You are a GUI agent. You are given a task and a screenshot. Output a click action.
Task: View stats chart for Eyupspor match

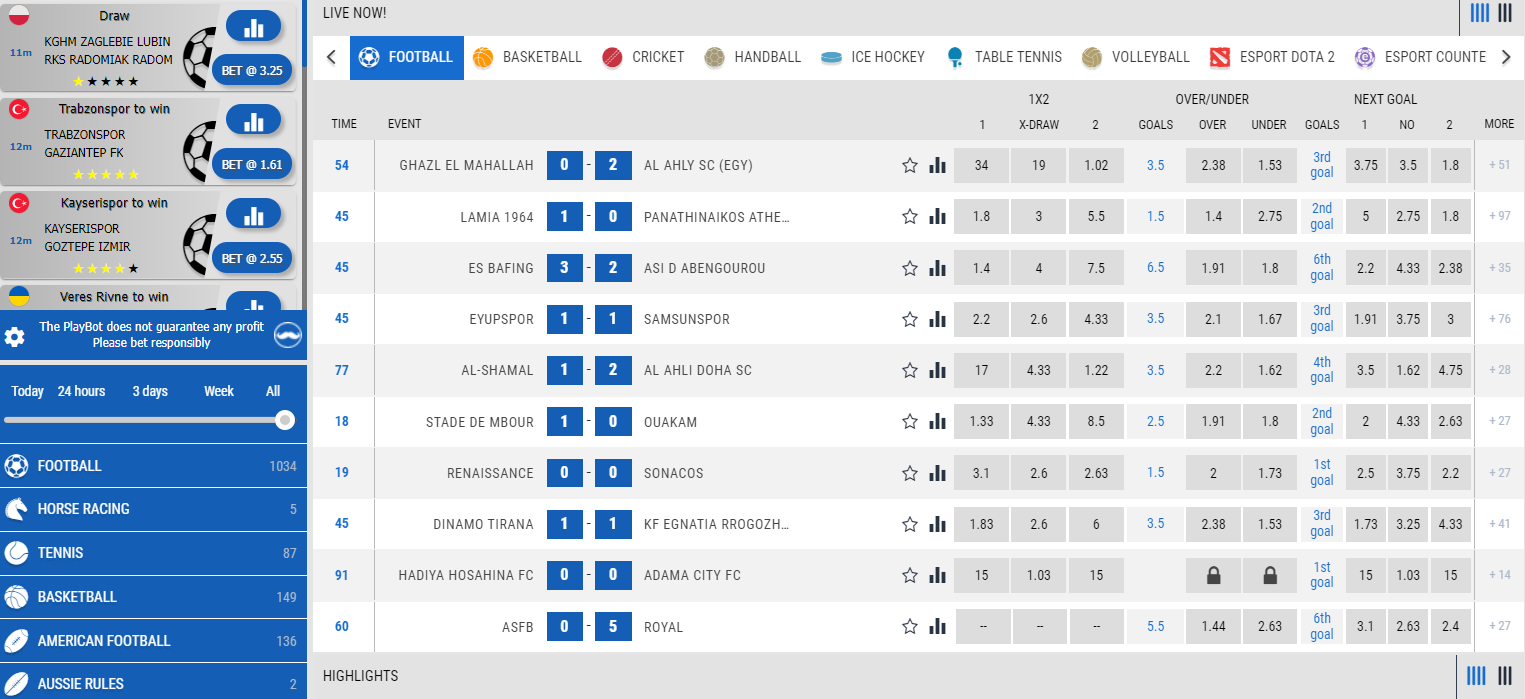pyautogui.click(x=938, y=319)
